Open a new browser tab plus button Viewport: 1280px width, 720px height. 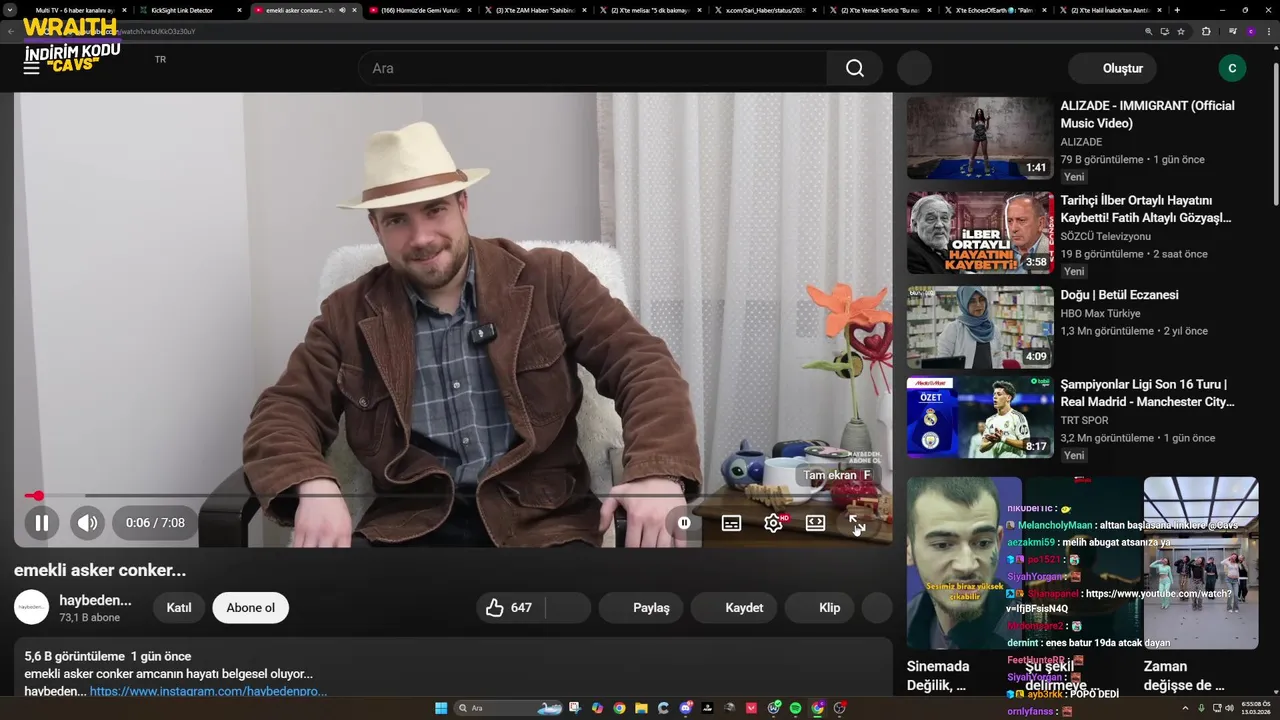click(1177, 10)
